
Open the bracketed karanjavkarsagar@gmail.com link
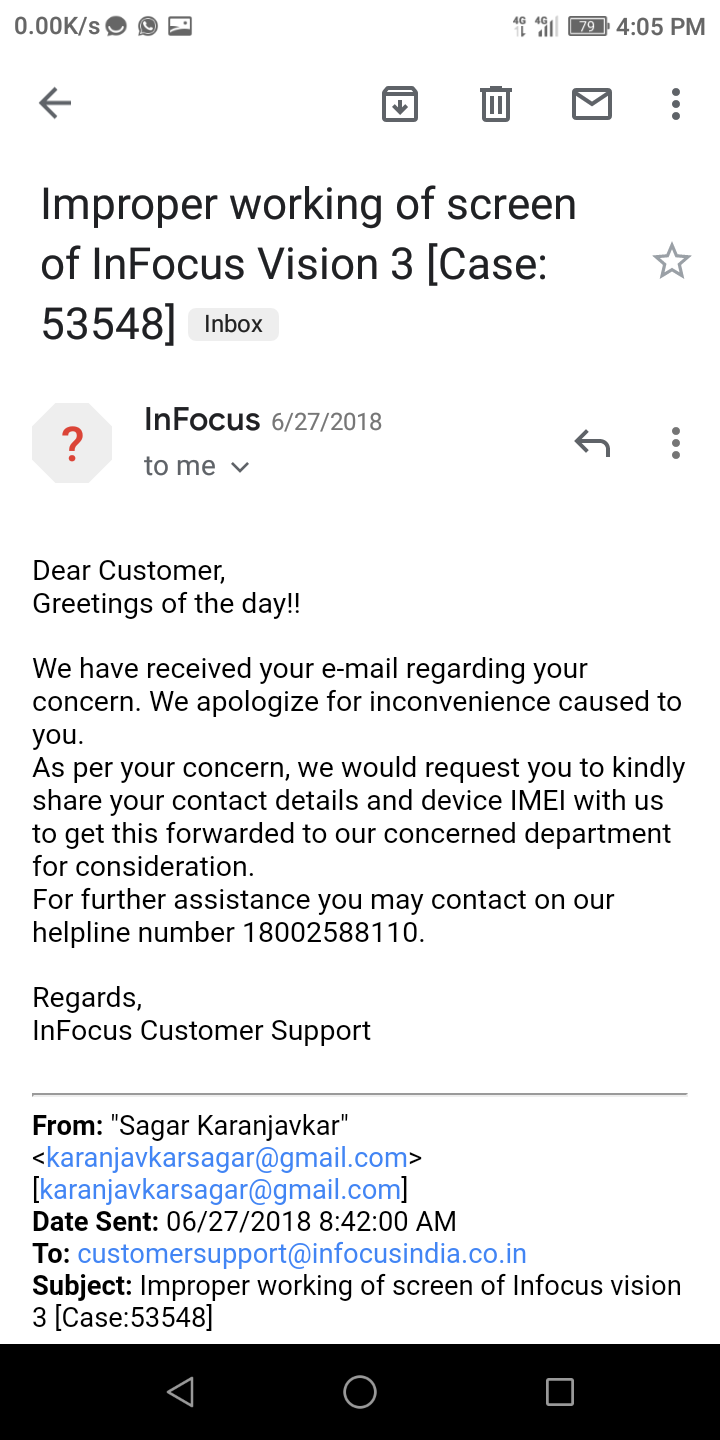[221, 1190]
